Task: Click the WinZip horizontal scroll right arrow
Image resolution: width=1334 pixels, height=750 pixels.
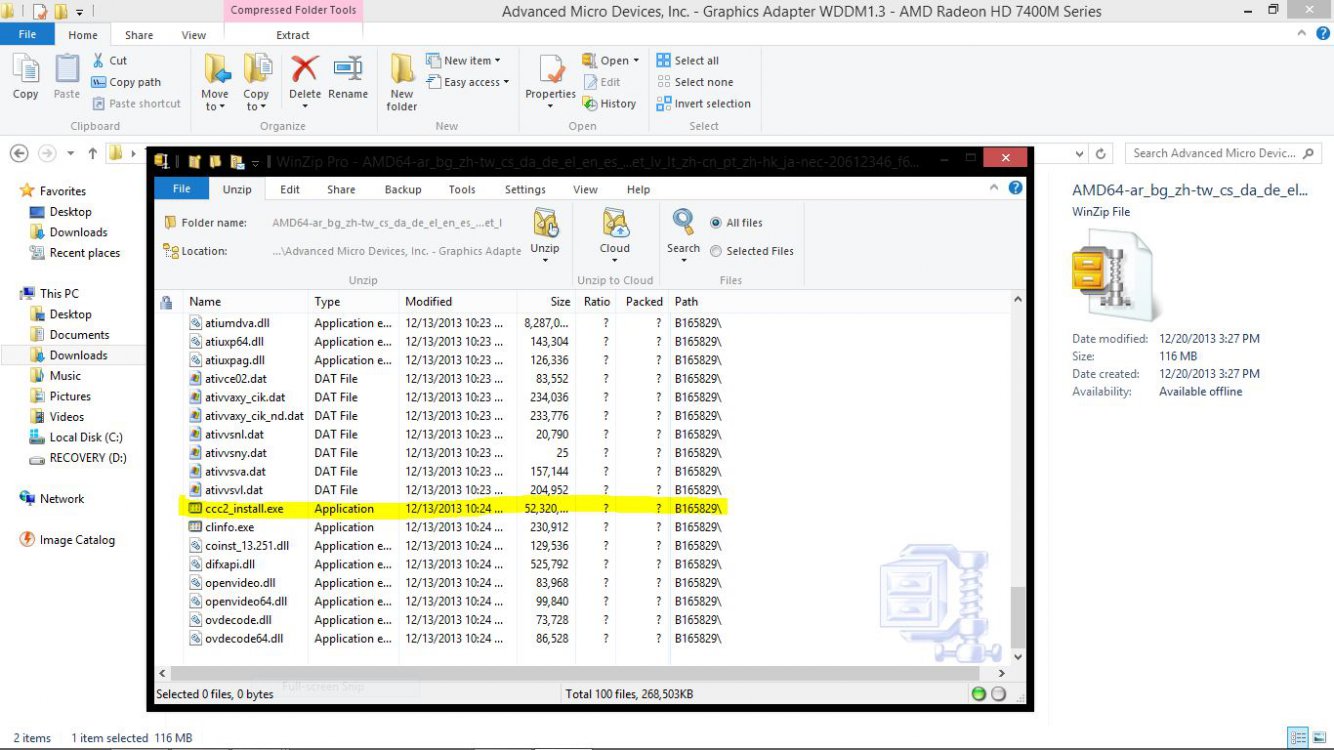Action: point(1003,674)
